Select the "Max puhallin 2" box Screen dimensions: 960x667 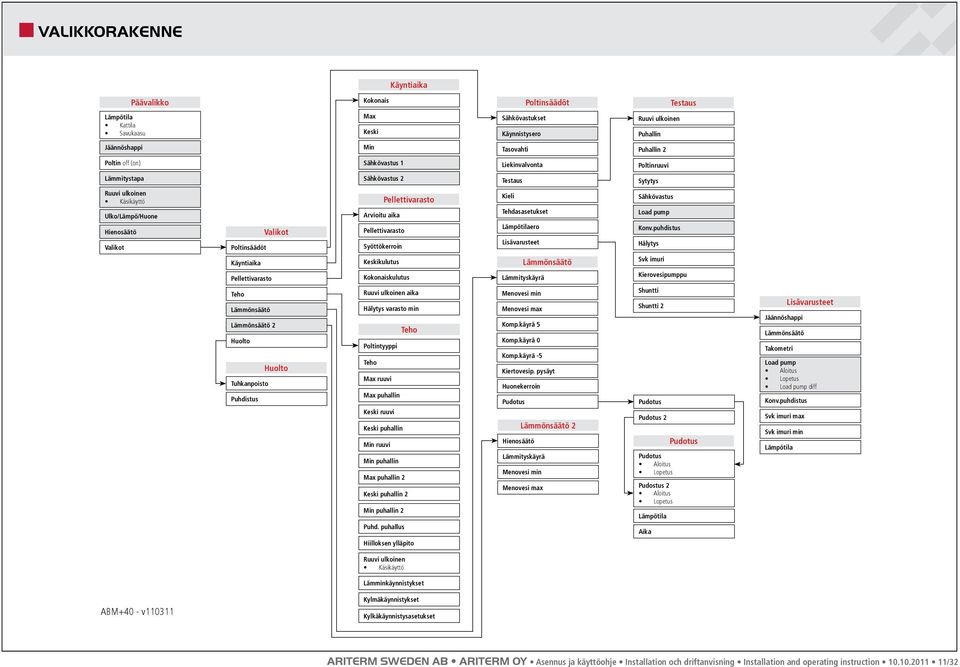[x=409, y=477]
